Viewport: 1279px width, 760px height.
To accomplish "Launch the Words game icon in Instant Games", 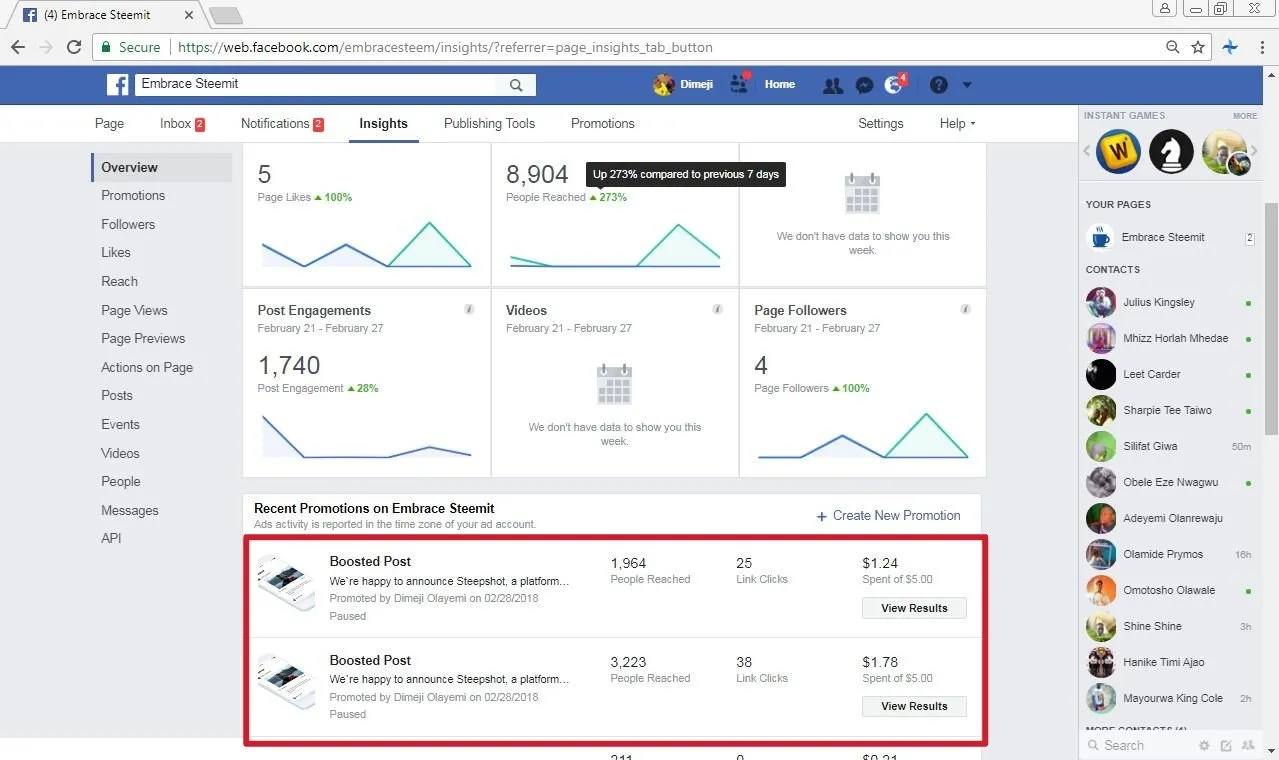I will click(1118, 152).
